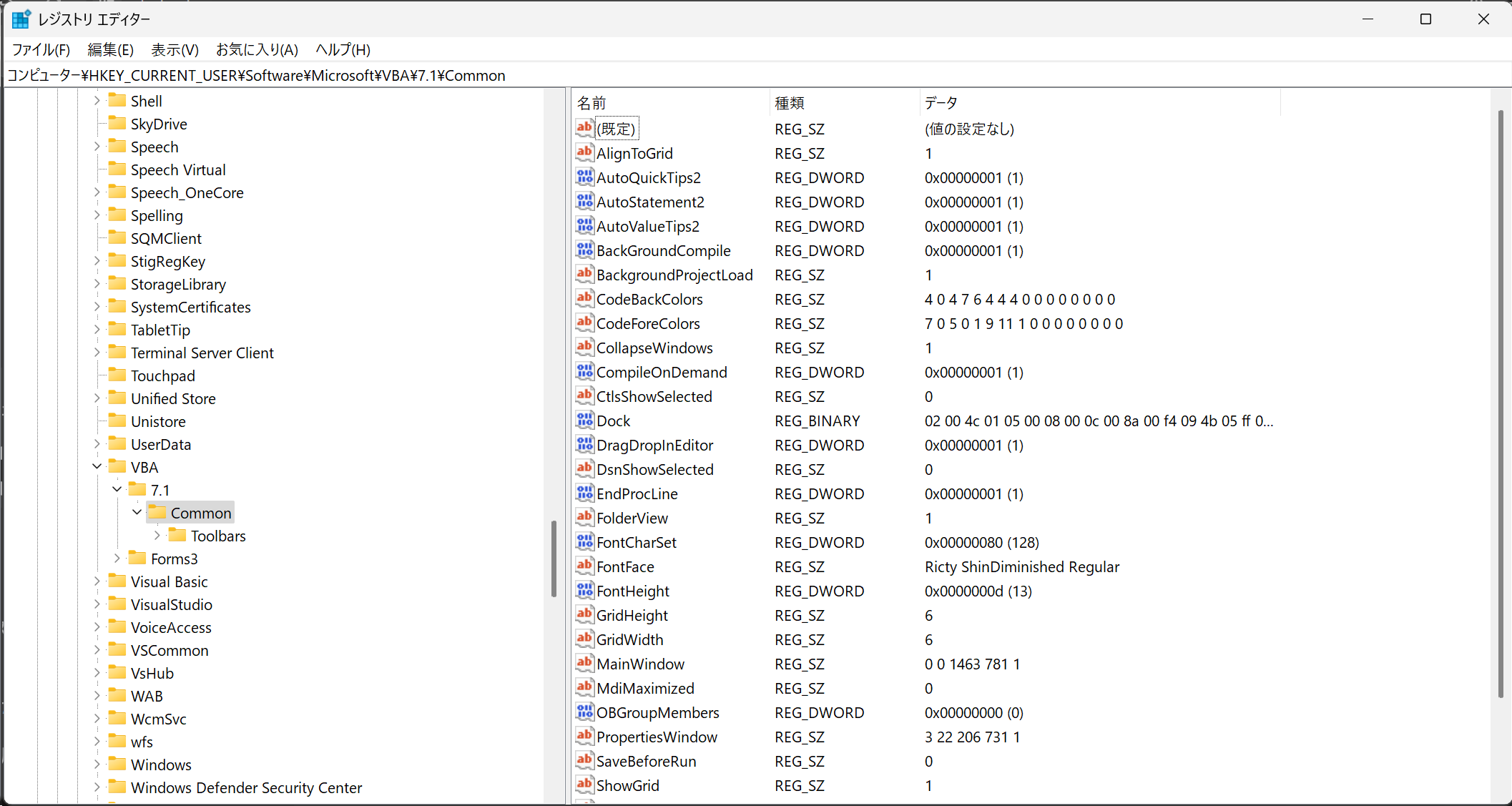Open the 編集(E) menu
The height and width of the screenshot is (806, 1512).
(110, 49)
